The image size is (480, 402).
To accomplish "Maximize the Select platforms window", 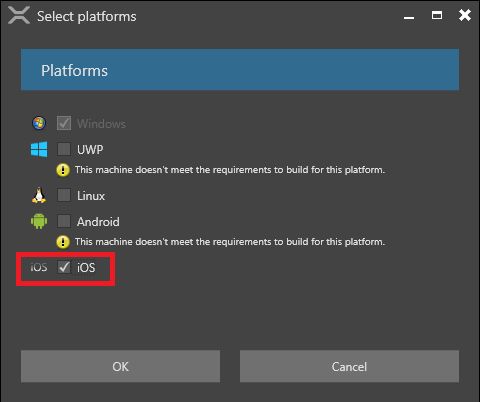I will (437, 15).
